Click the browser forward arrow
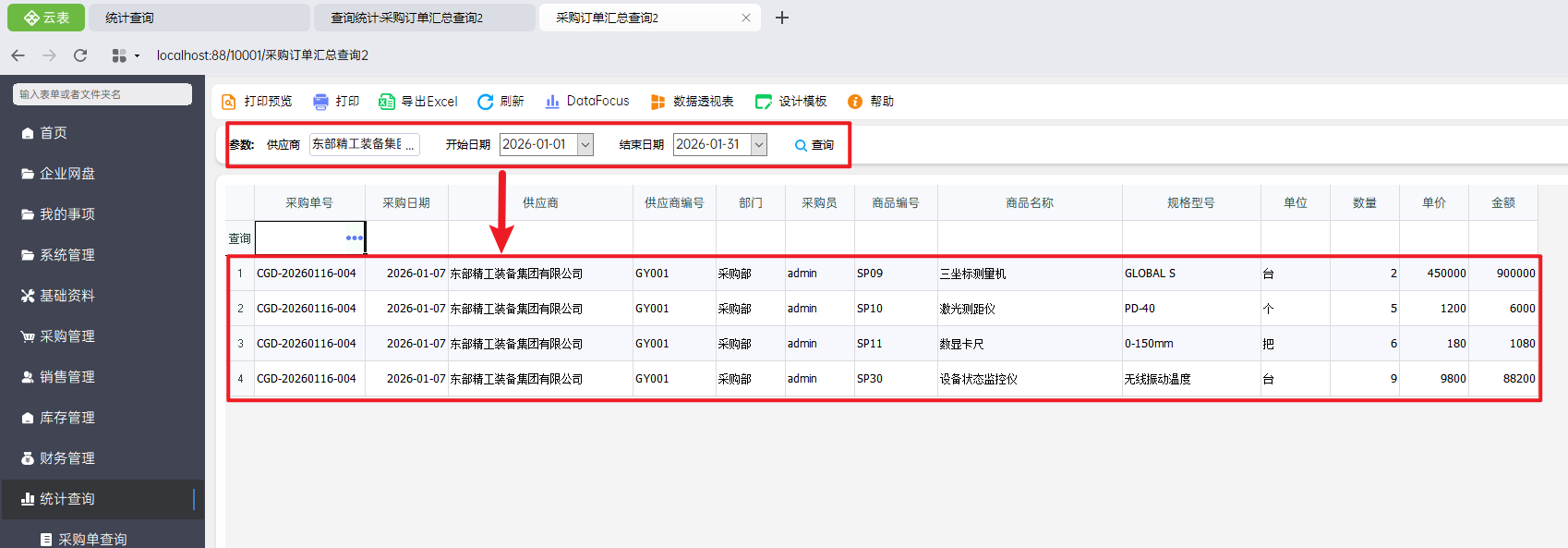 [49, 55]
